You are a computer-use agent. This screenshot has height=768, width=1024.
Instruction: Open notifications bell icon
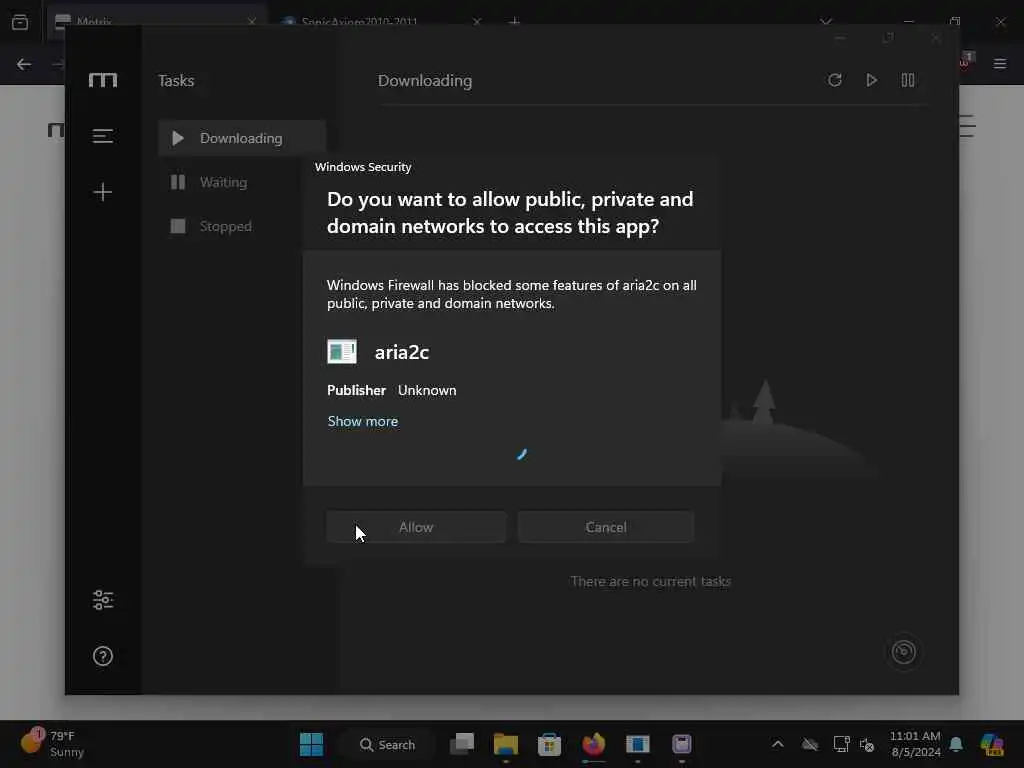point(956,744)
